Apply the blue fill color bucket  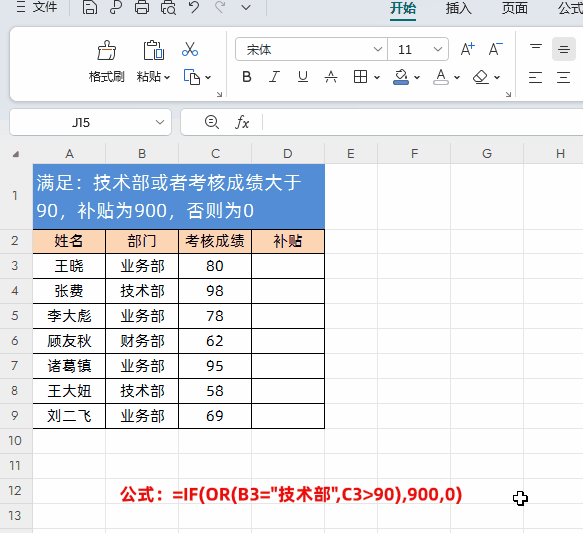point(401,77)
